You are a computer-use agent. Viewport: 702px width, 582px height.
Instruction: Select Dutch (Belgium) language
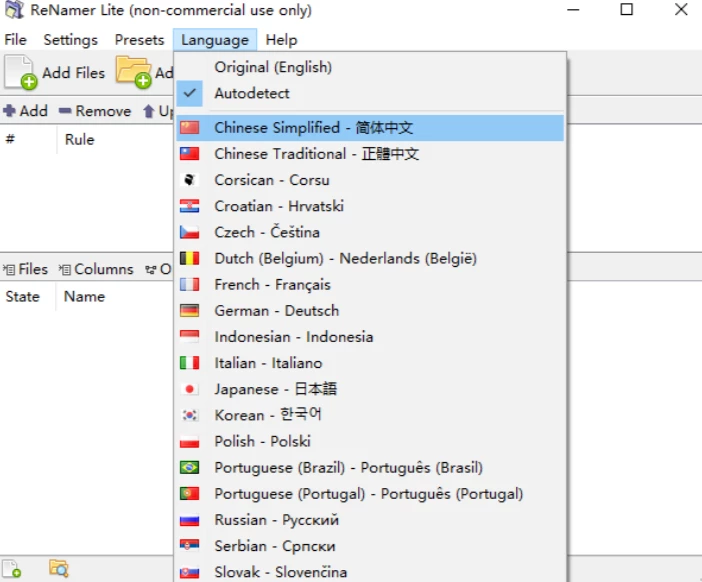tap(370, 258)
